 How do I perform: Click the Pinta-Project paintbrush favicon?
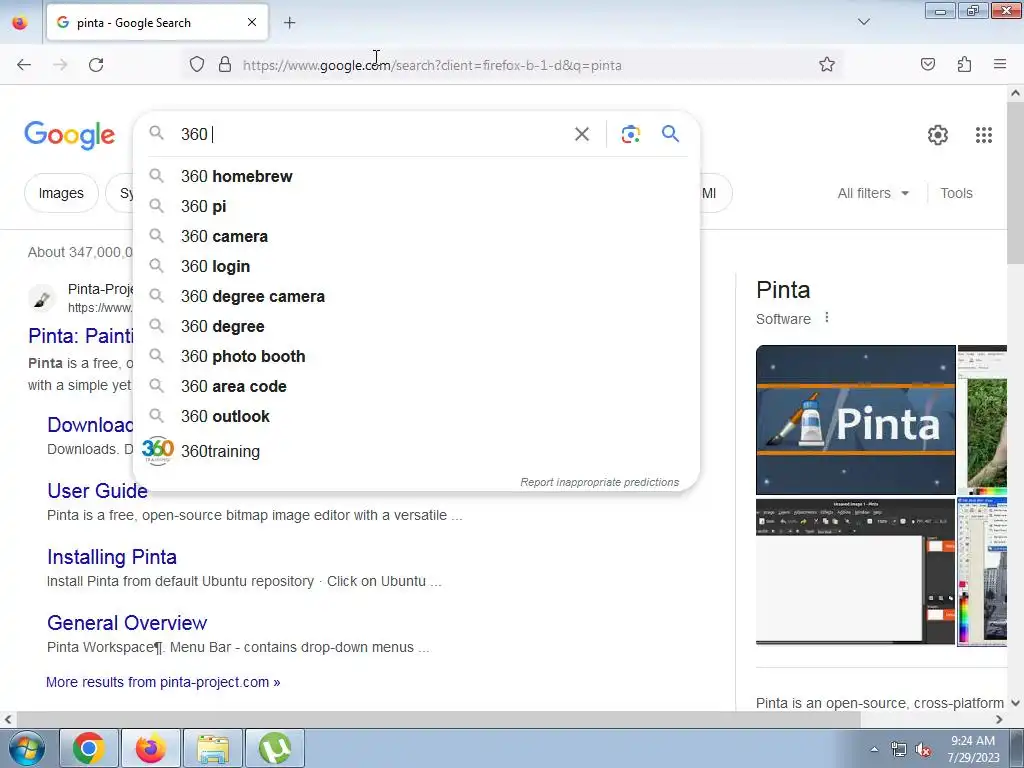click(42, 299)
